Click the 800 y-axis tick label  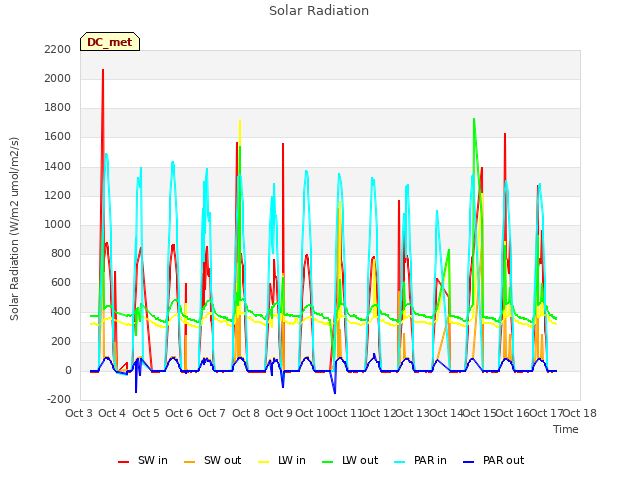61,254
